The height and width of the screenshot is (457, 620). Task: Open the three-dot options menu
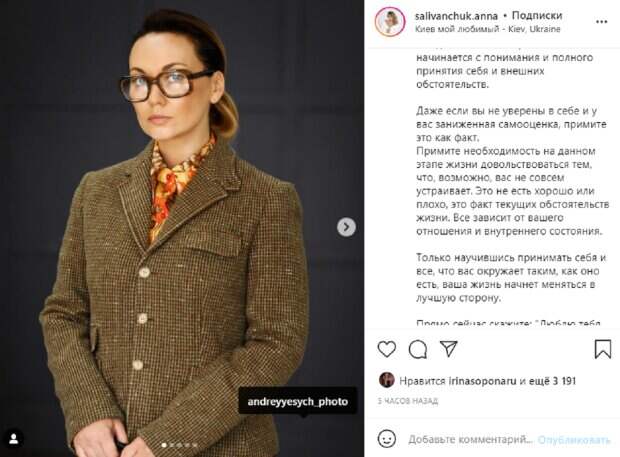point(601,22)
